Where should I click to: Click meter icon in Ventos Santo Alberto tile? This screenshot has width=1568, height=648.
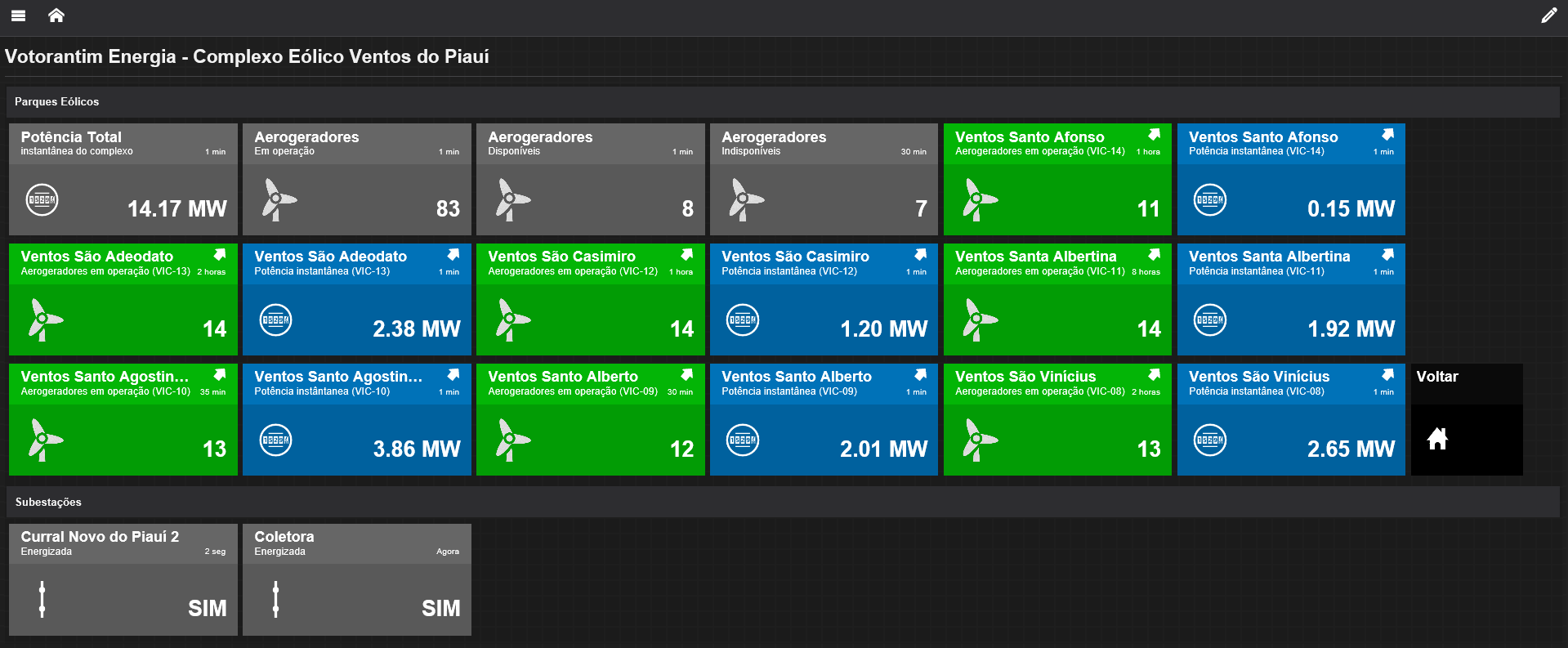point(743,440)
